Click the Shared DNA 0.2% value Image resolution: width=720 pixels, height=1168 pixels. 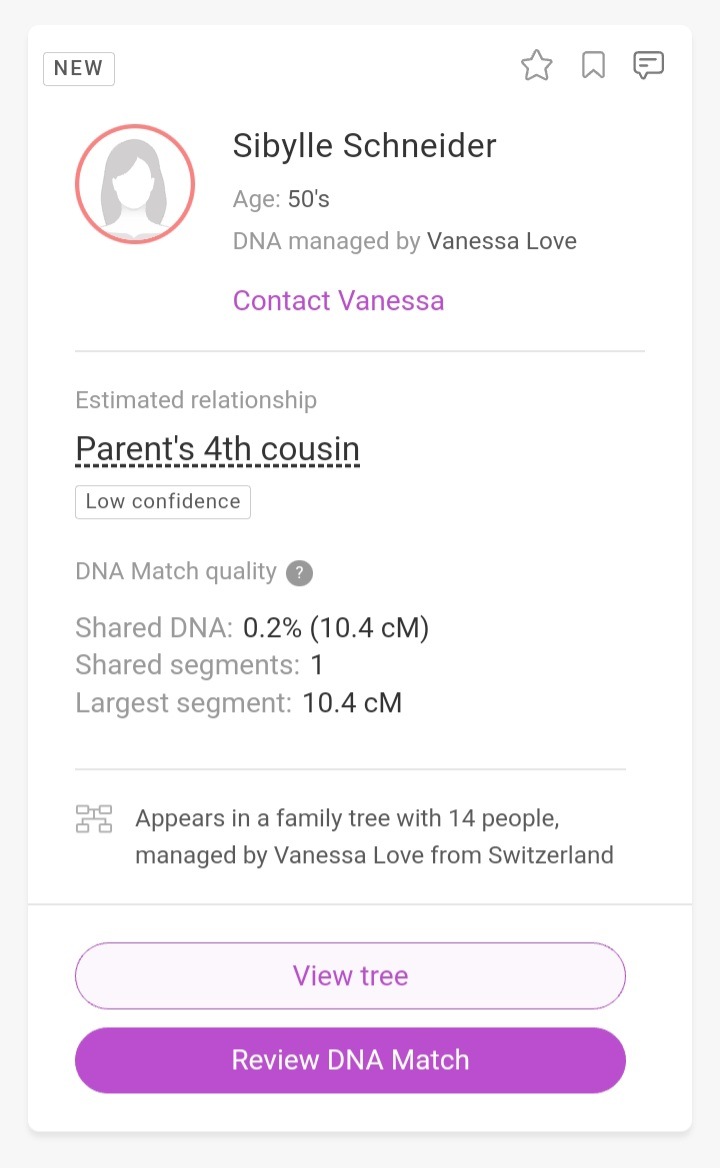(335, 628)
